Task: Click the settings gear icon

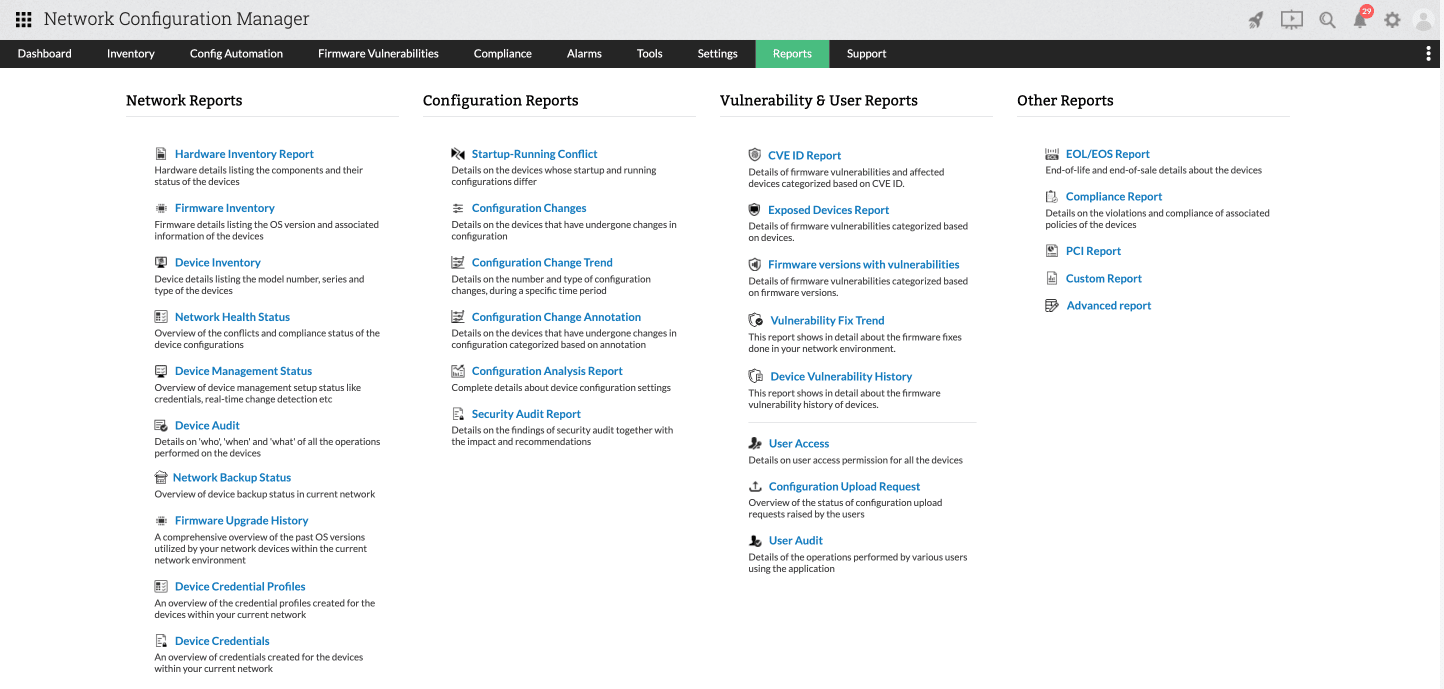Action: click(1393, 18)
